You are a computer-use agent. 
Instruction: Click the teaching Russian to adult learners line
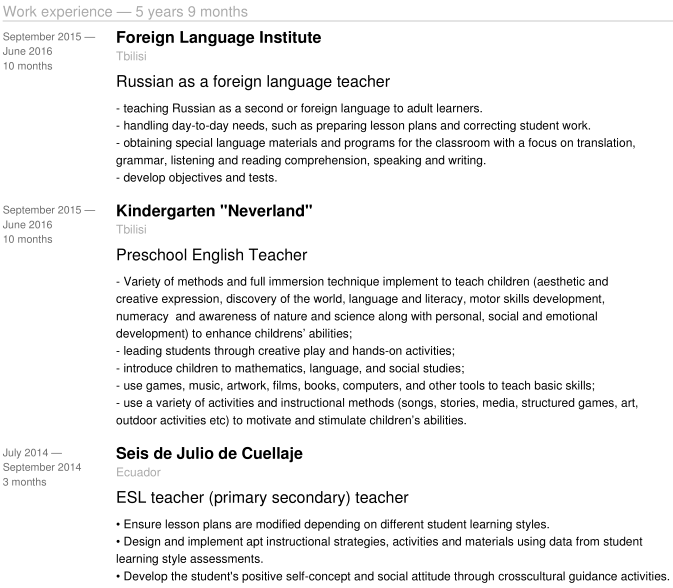(299, 108)
